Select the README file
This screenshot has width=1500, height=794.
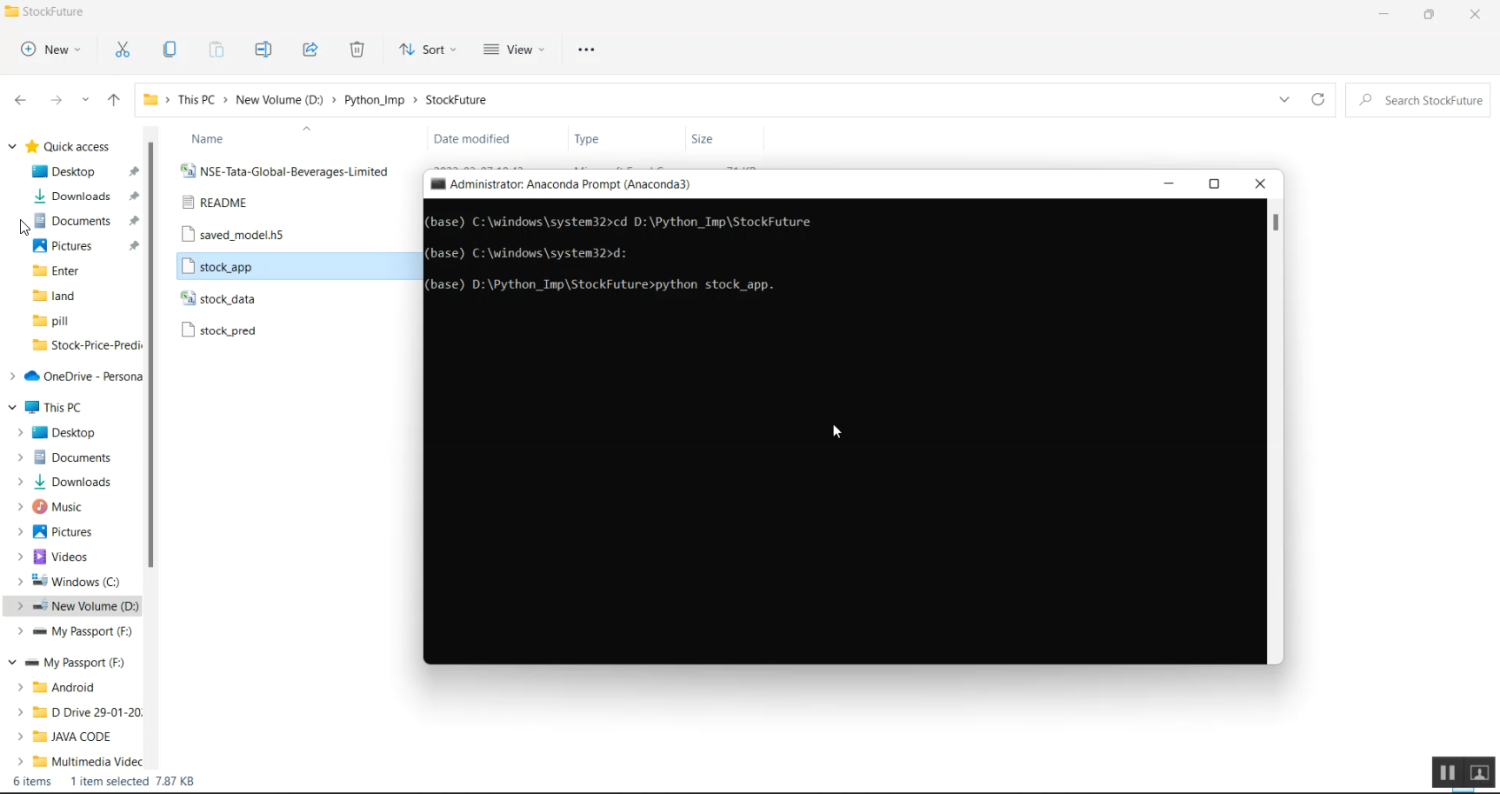(222, 203)
